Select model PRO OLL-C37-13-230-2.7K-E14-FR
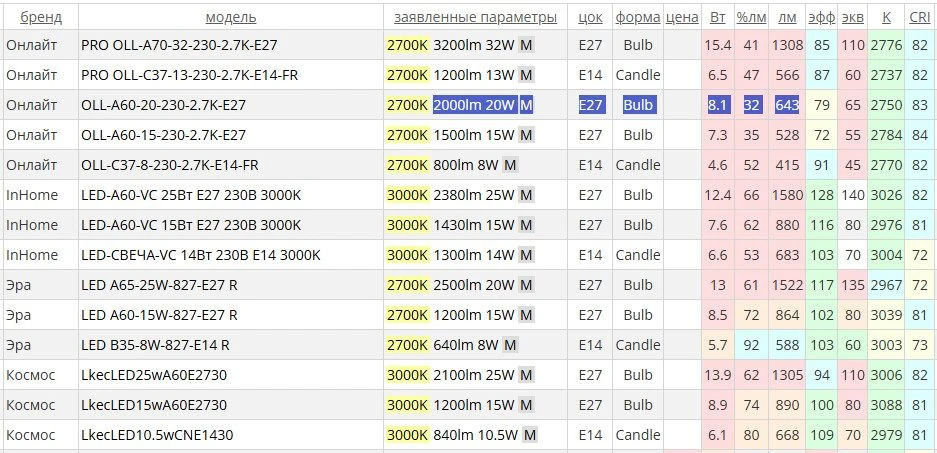The height and width of the screenshot is (453, 937). [x=189, y=75]
